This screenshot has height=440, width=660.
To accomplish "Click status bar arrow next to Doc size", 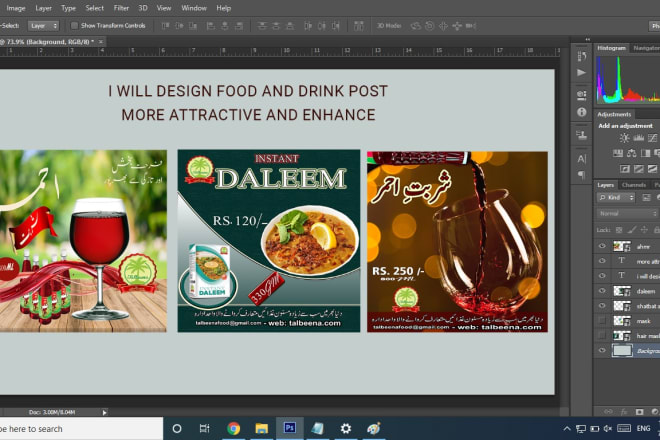I will click(104, 413).
